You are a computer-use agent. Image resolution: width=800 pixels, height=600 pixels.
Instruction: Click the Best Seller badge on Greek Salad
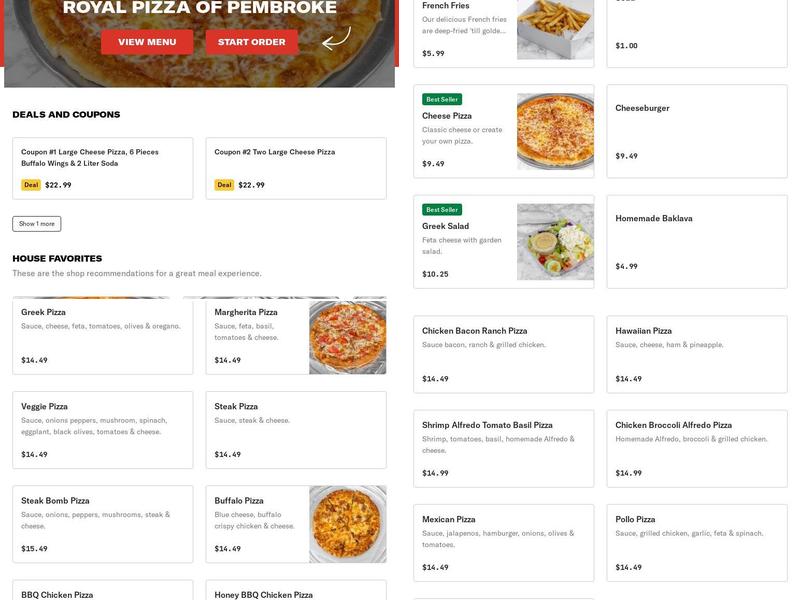439,211
